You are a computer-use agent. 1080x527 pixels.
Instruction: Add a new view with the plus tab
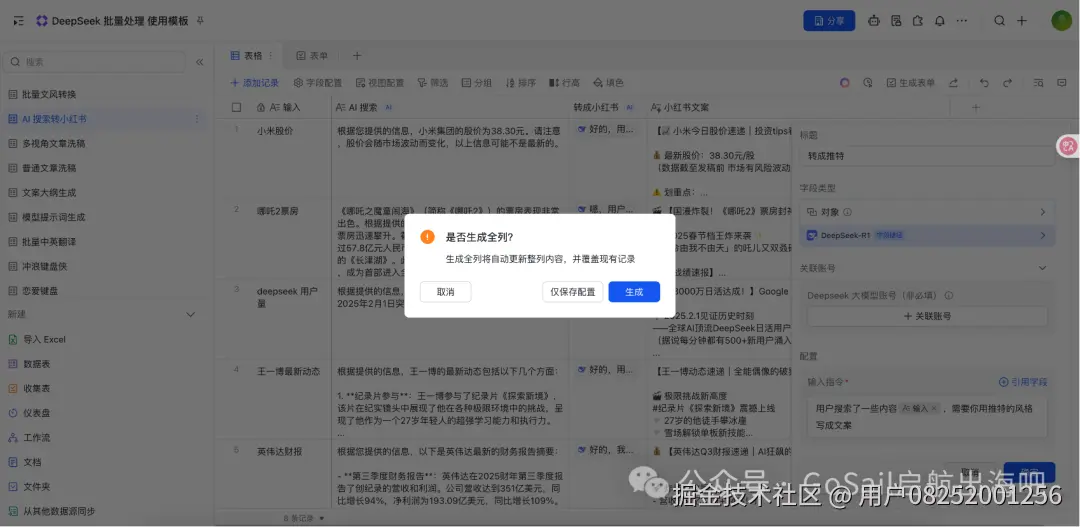tap(357, 56)
